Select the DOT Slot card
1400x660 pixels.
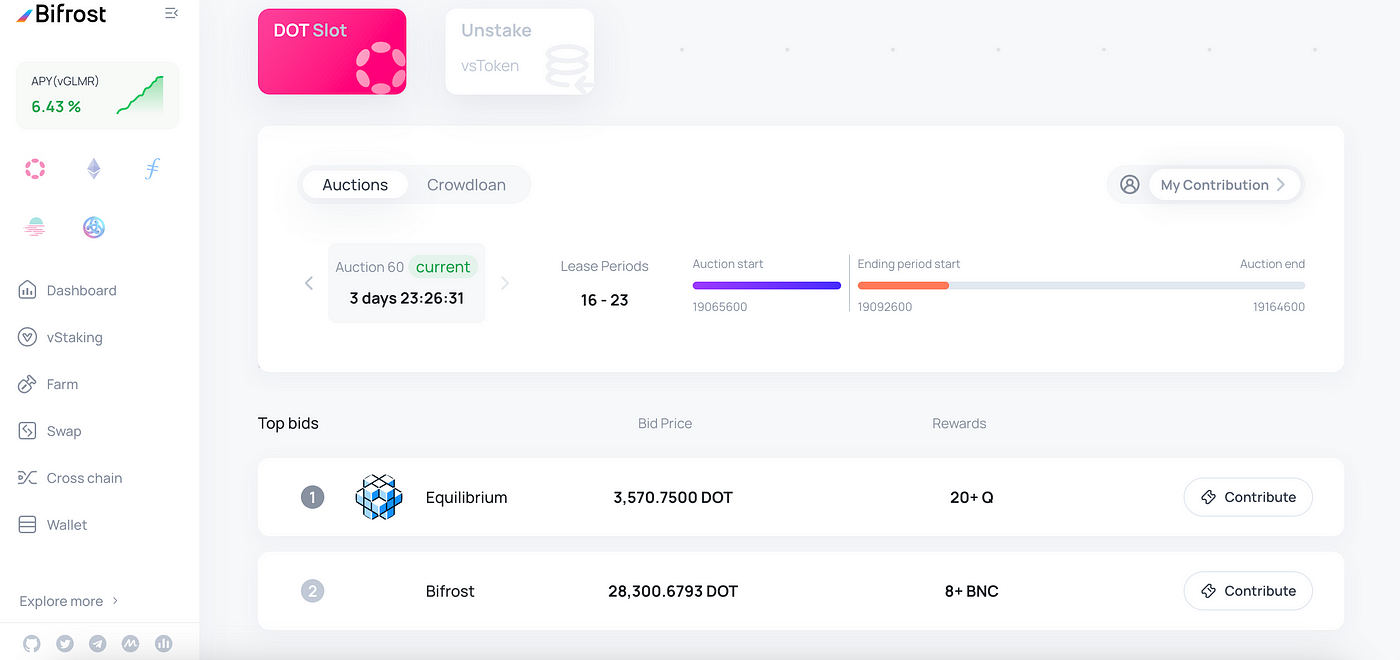pyautogui.click(x=332, y=52)
